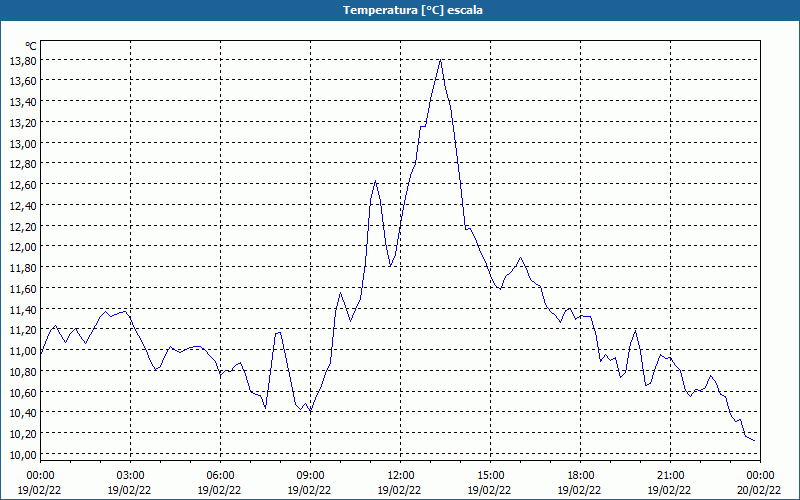Click the 12,40 scale label

[x=23, y=206]
